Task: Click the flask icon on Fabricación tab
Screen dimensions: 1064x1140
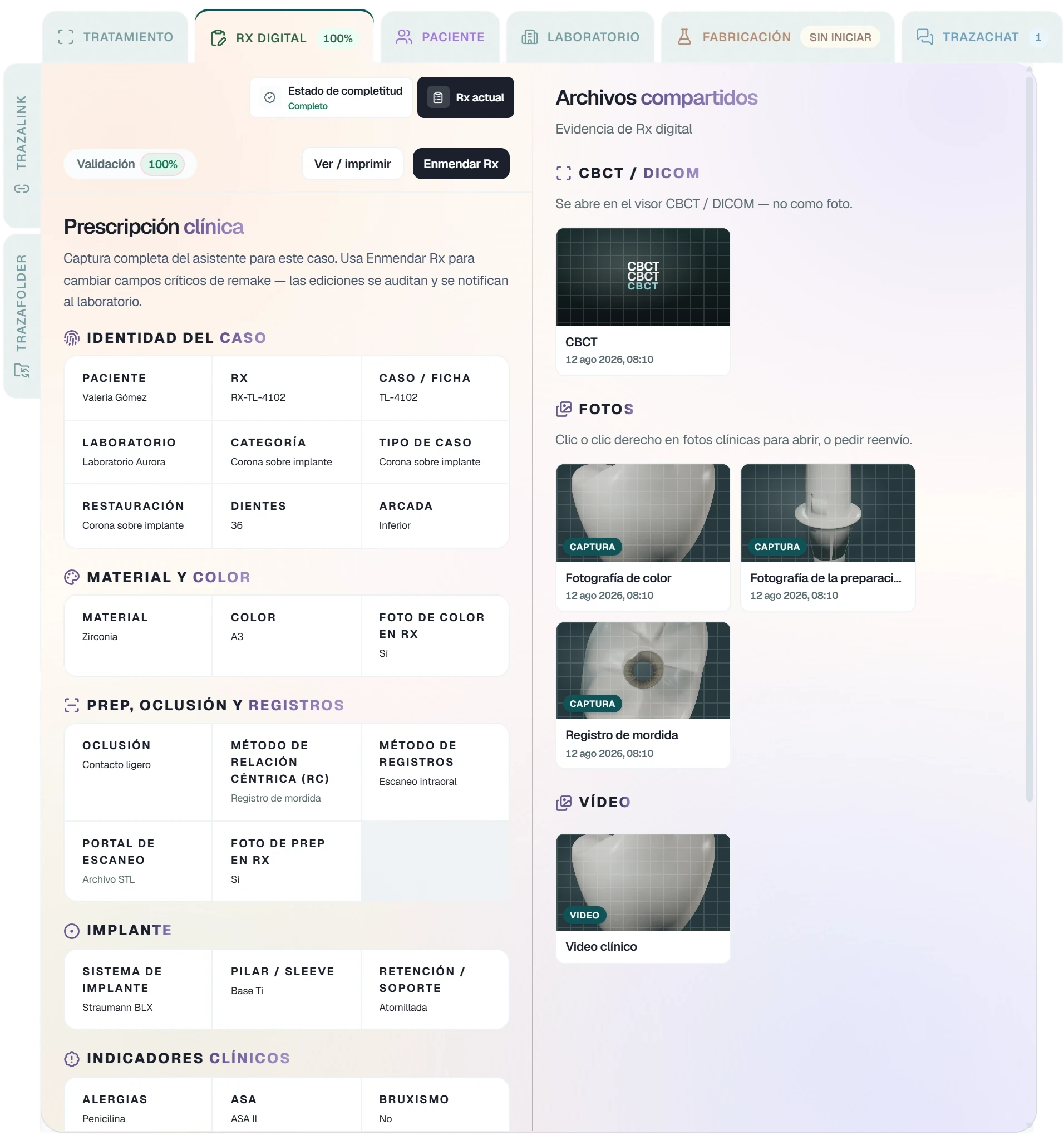Action: pyautogui.click(x=684, y=37)
